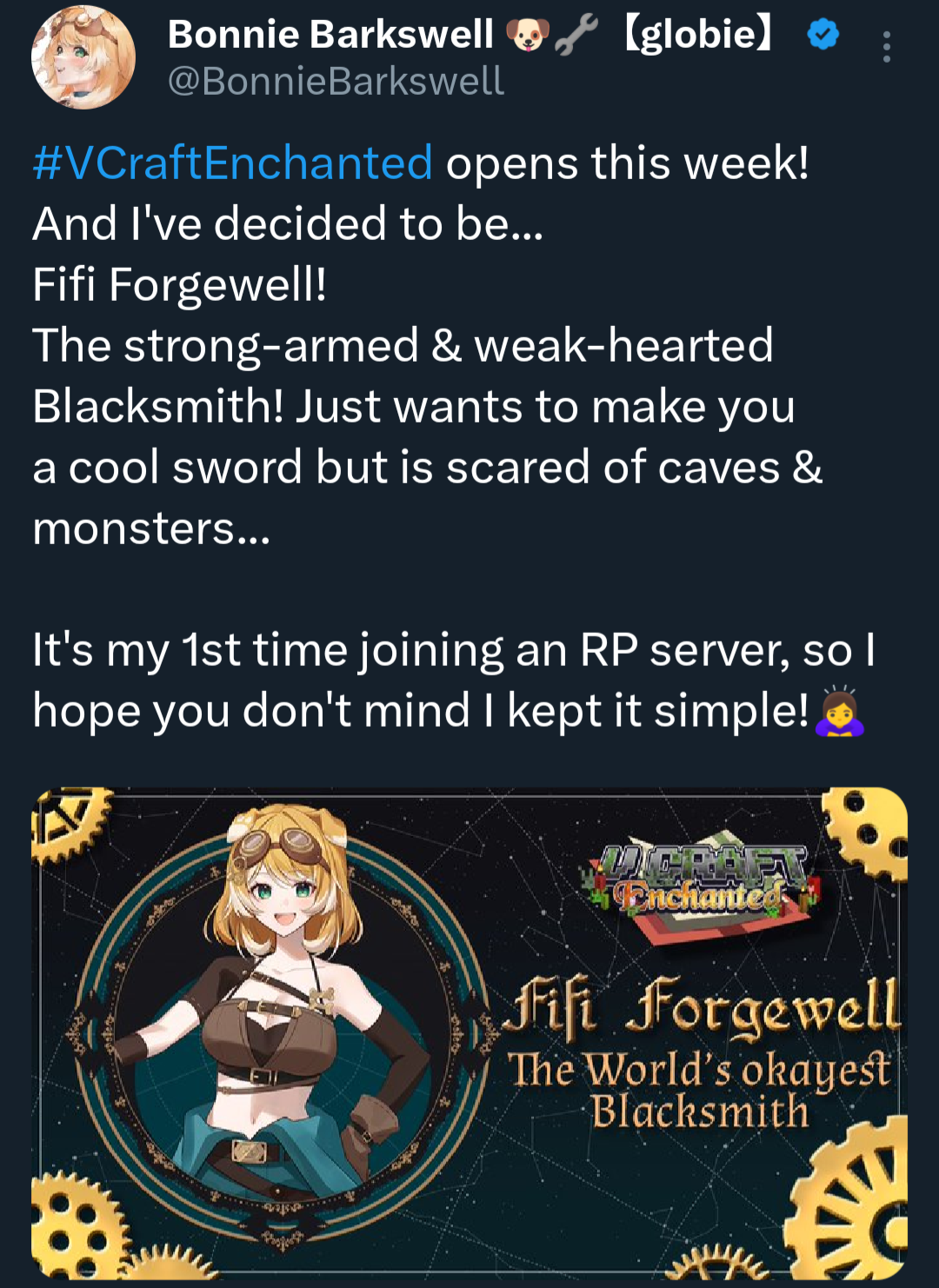Tap the 【globie】 tag in the name

click(x=699, y=35)
